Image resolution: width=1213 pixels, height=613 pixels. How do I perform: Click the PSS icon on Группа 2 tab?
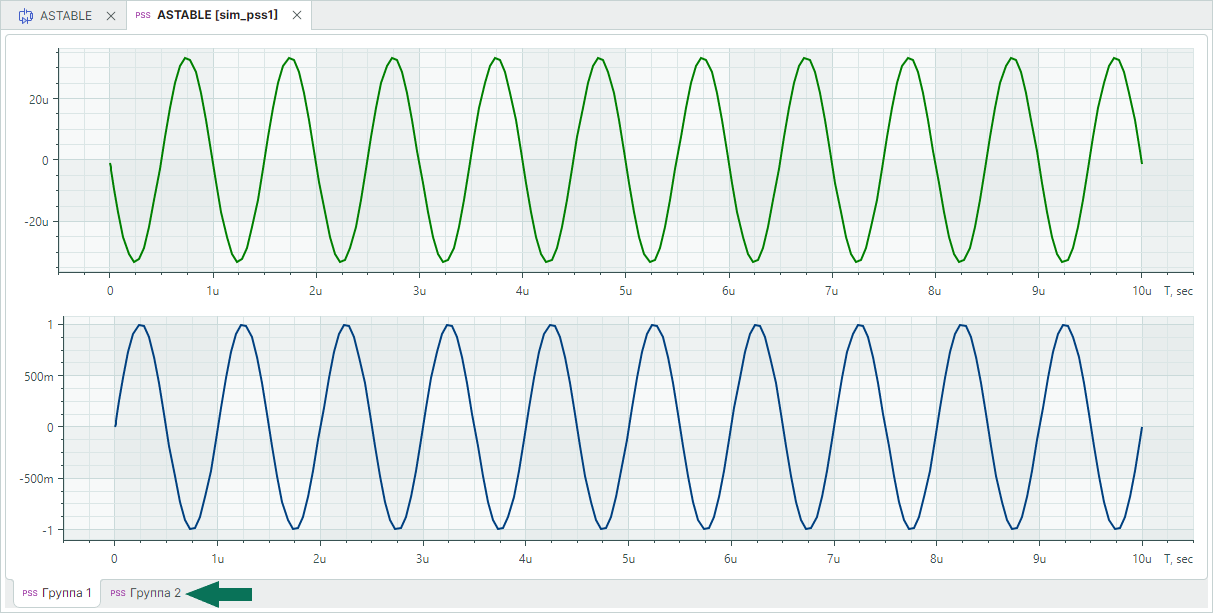[x=118, y=593]
